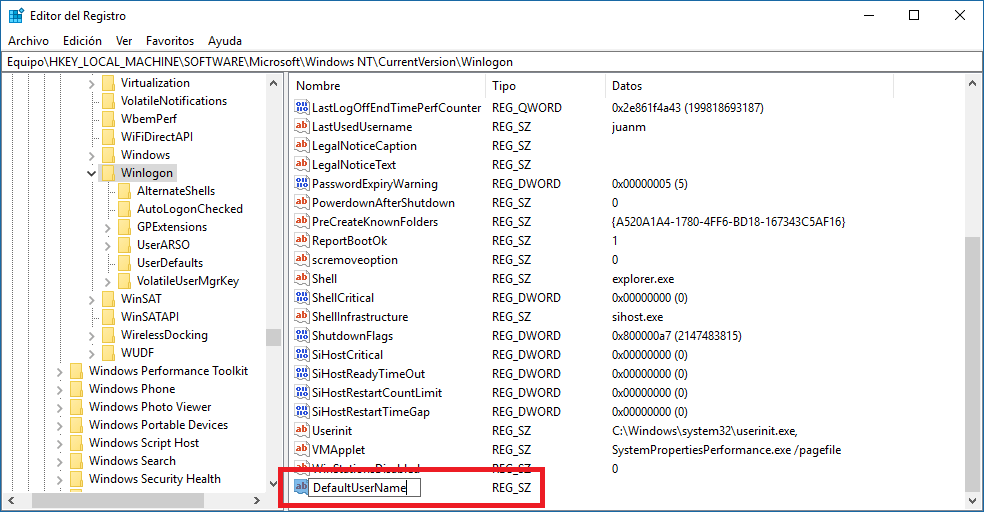Click the SiHostReadyTimeOut DWORD icon
The width and height of the screenshot is (984, 512).
[x=302, y=373]
